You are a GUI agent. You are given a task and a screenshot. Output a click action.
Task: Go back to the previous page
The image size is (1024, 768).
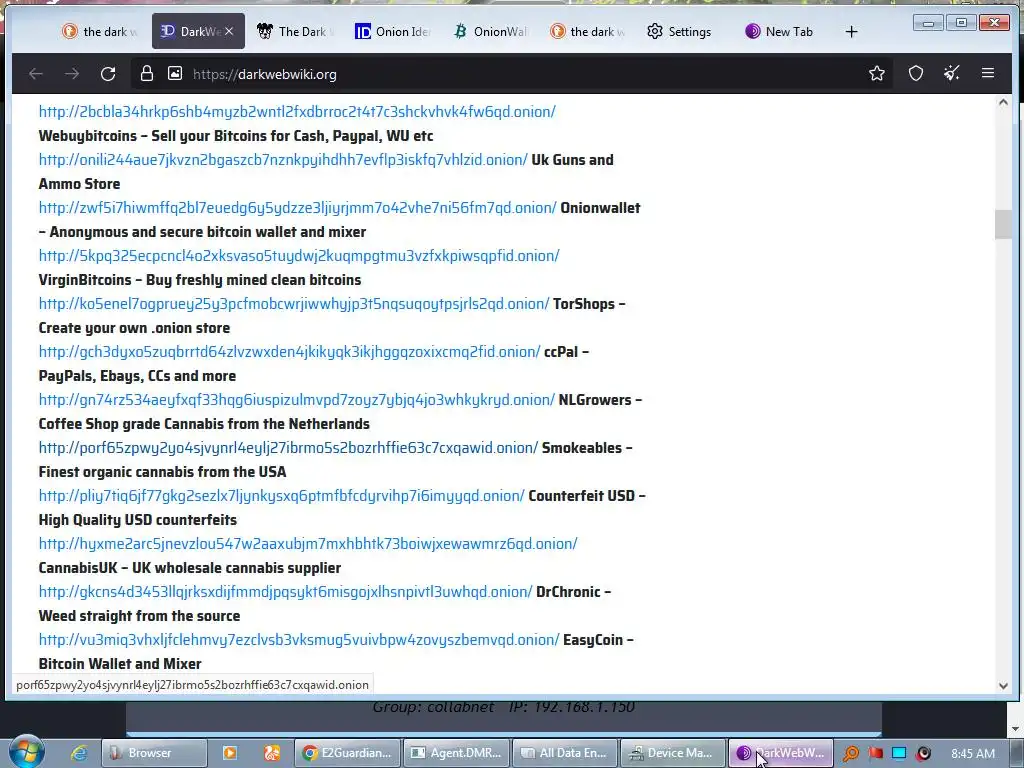[36, 74]
